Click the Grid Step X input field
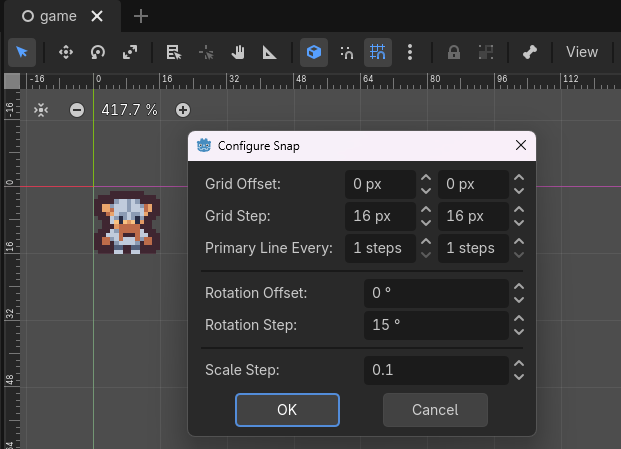This screenshot has height=449, width=621. 379,216
